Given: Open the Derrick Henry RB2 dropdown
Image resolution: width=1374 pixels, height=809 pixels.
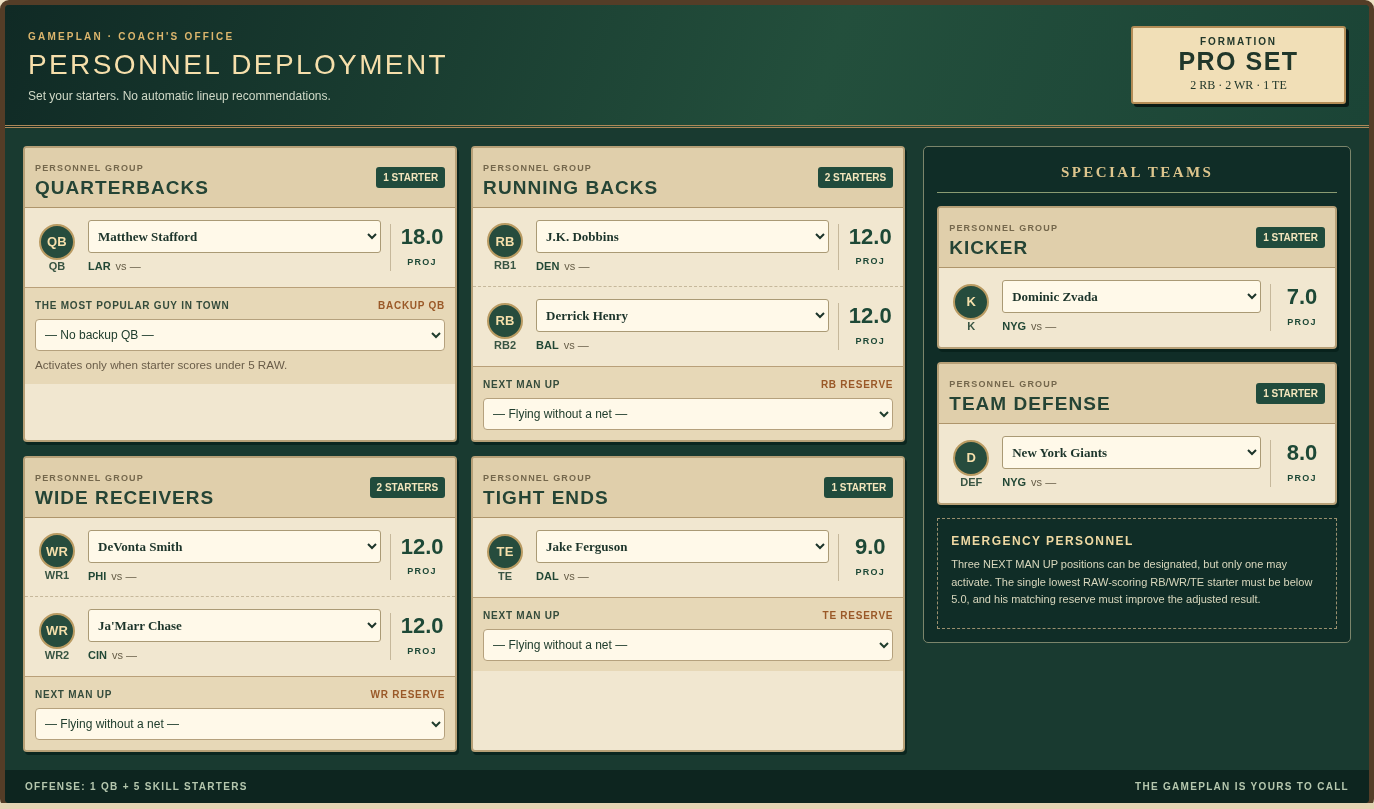Looking at the screenshot, I should 682,316.
